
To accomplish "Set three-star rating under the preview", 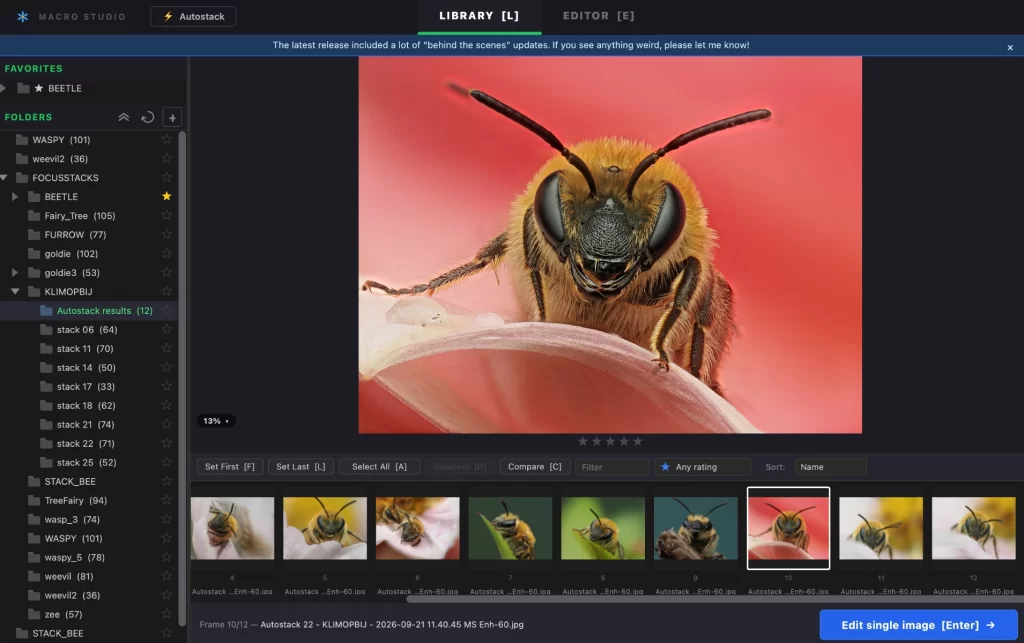I will (610, 441).
